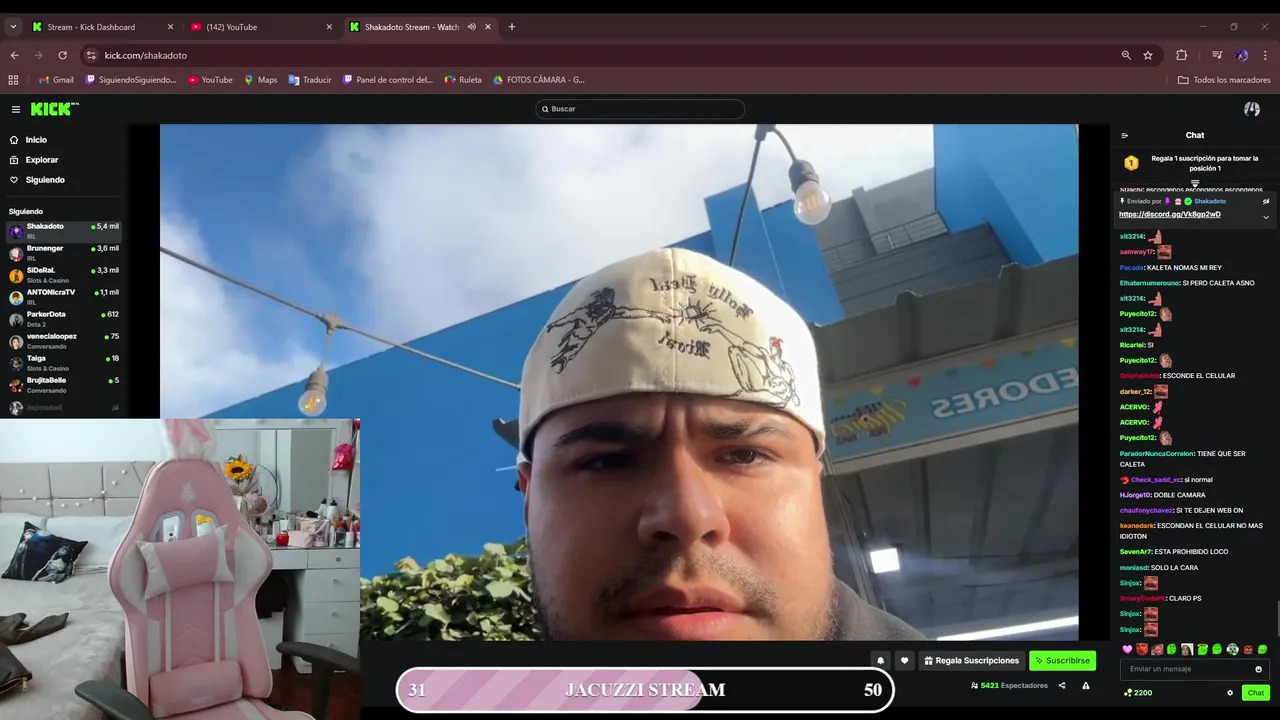Open page zoom indicator in address bar

[x=1126, y=55]
